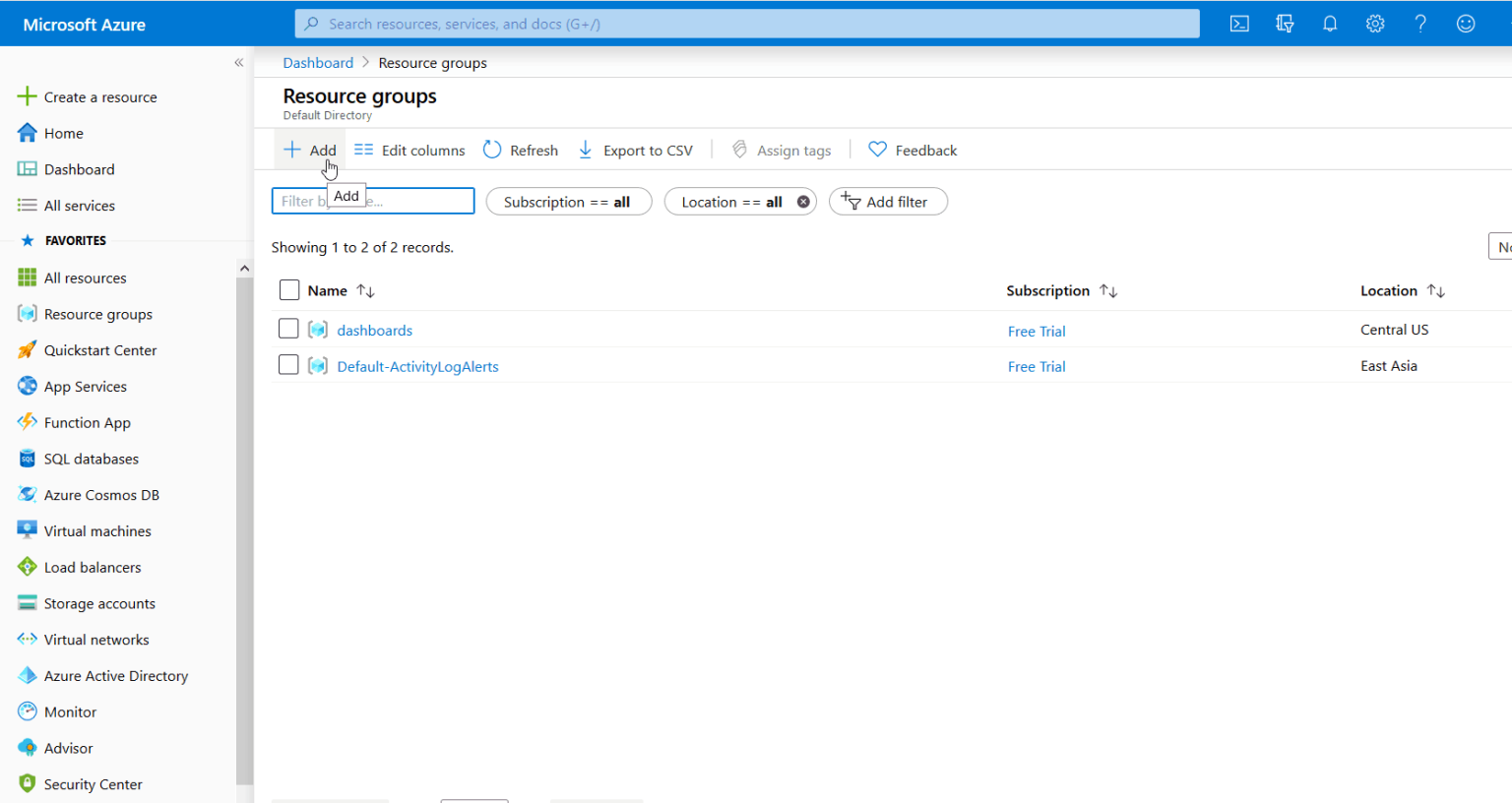Open the Help question mark menu
Viewport: 1512px width, 803px height.
pos(1420,24)
